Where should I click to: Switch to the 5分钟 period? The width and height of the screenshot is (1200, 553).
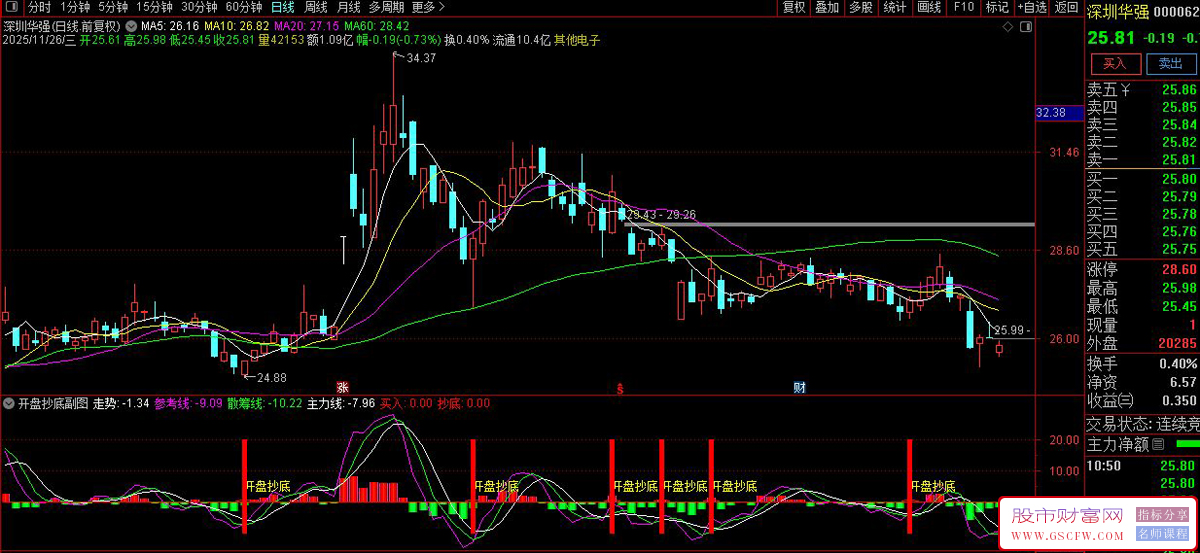click(113, 7)
